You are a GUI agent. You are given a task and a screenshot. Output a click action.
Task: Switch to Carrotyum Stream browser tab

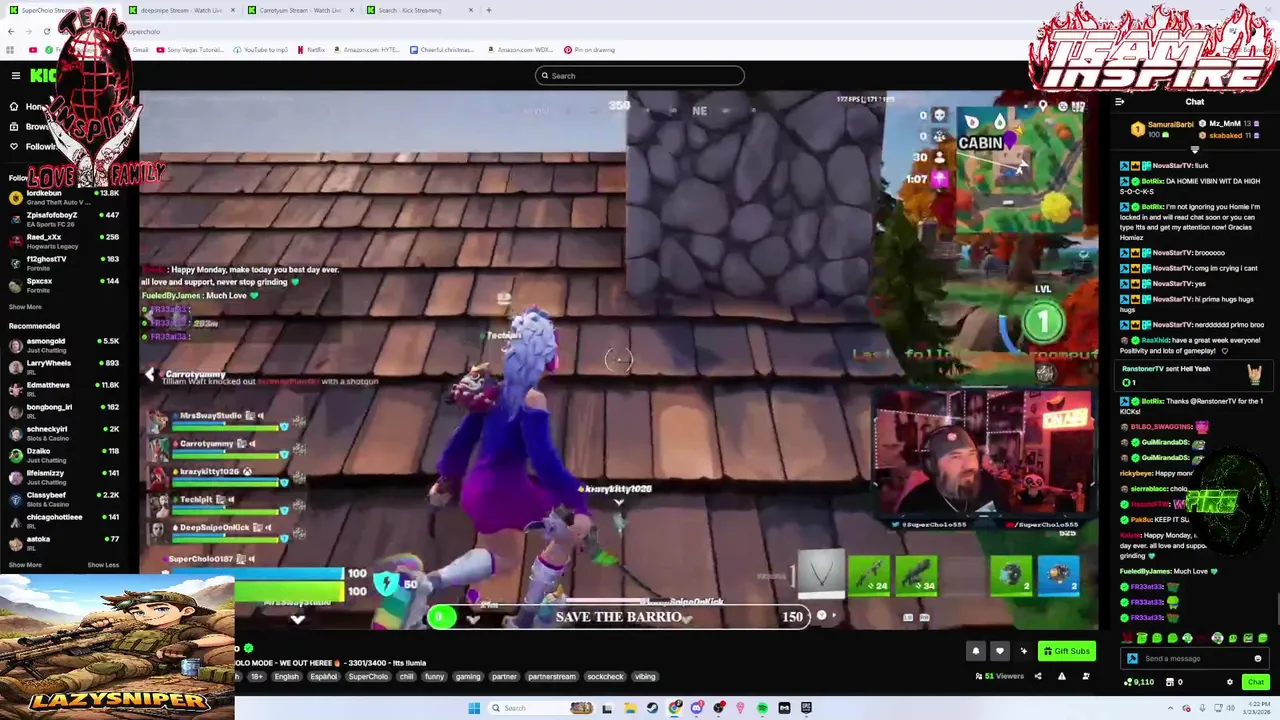point(300,10)
